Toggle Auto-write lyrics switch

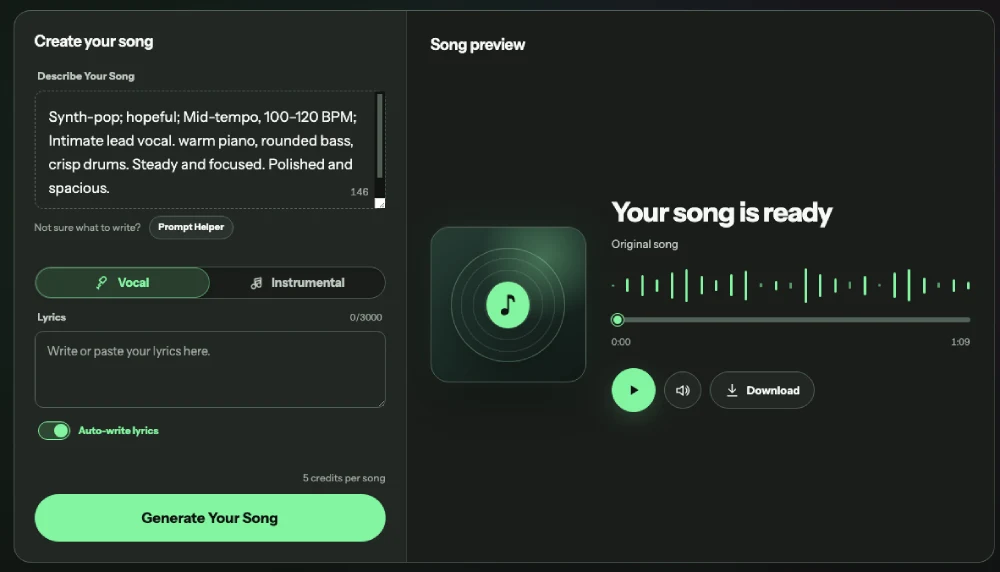point(54,431)
